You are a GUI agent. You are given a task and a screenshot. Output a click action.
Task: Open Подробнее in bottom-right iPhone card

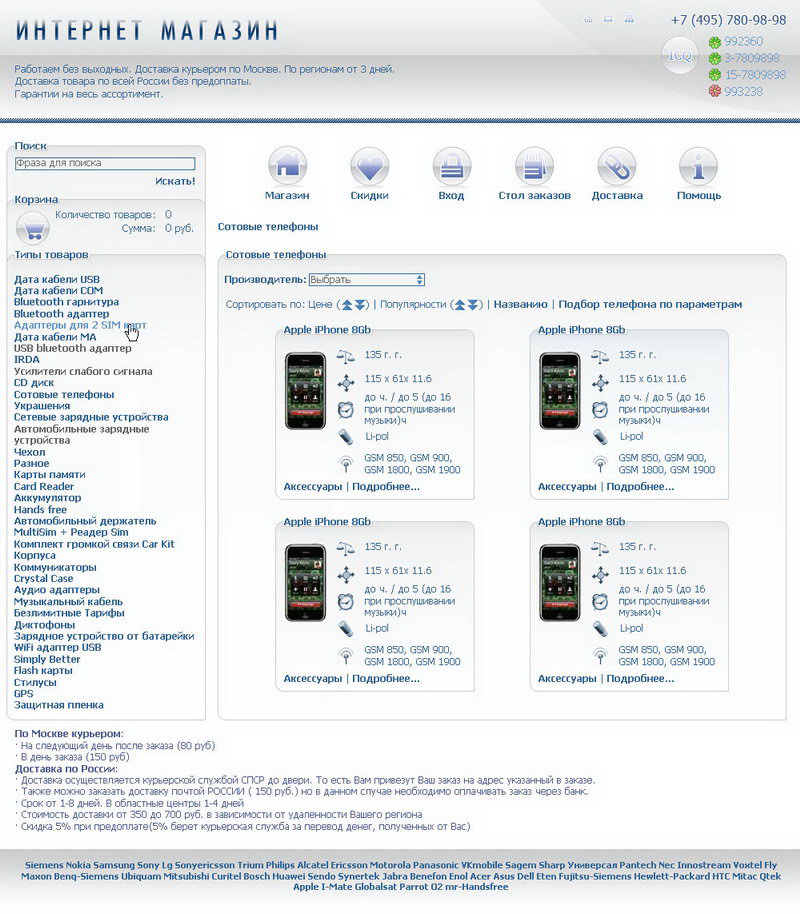coord(640,679)
